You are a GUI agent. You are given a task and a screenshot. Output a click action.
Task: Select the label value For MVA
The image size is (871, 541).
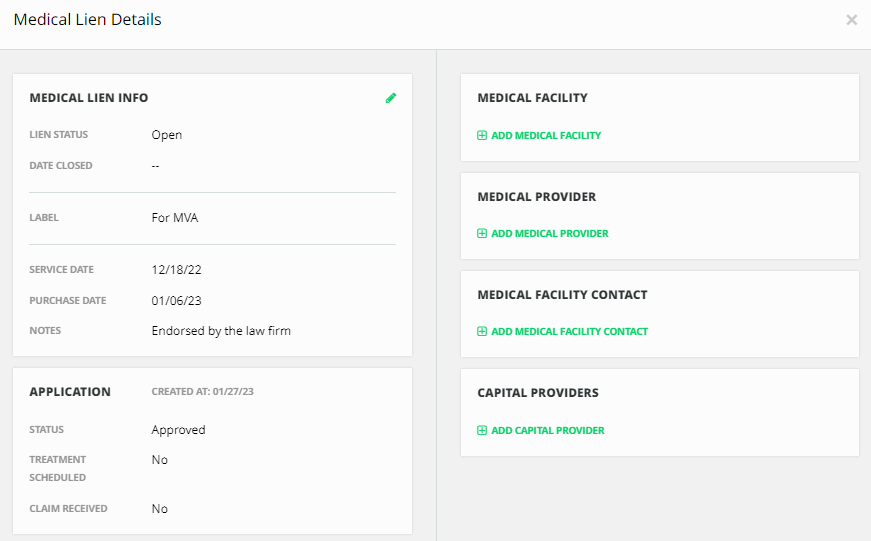(x=175, y=218)
